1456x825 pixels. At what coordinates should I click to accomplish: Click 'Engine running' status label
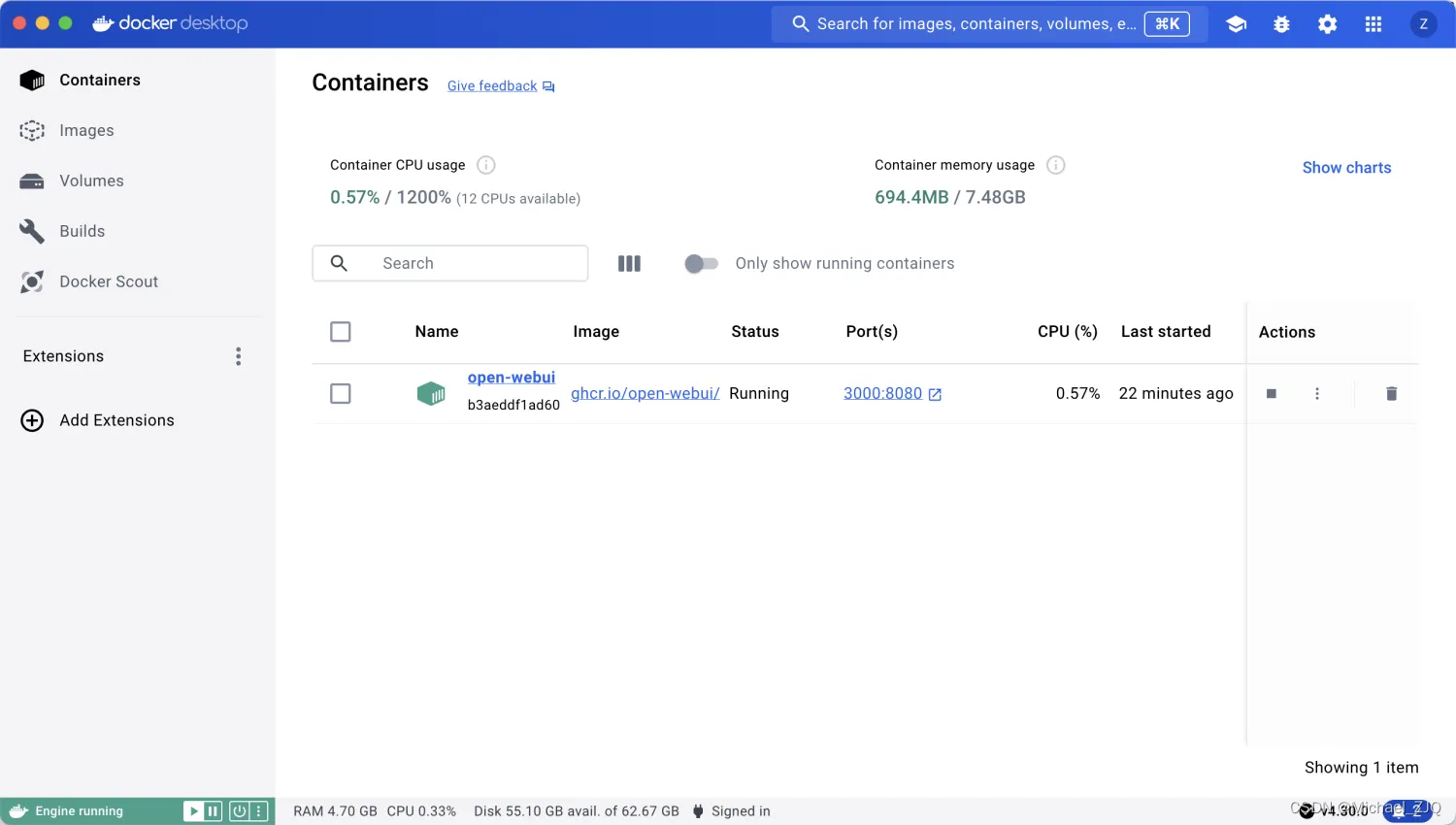tap(80, 811)
